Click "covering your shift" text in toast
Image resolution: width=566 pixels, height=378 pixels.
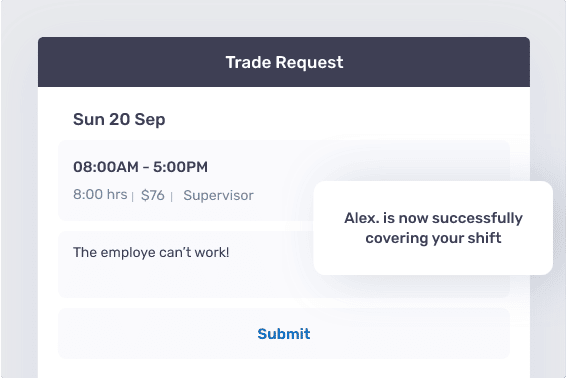(x=433, y=238)
